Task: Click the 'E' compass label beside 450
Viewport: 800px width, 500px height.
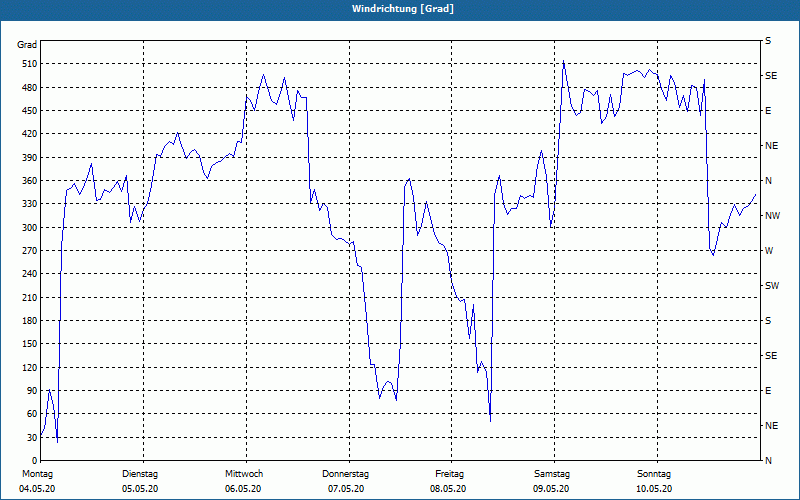Action: click(x=768, y=111)
